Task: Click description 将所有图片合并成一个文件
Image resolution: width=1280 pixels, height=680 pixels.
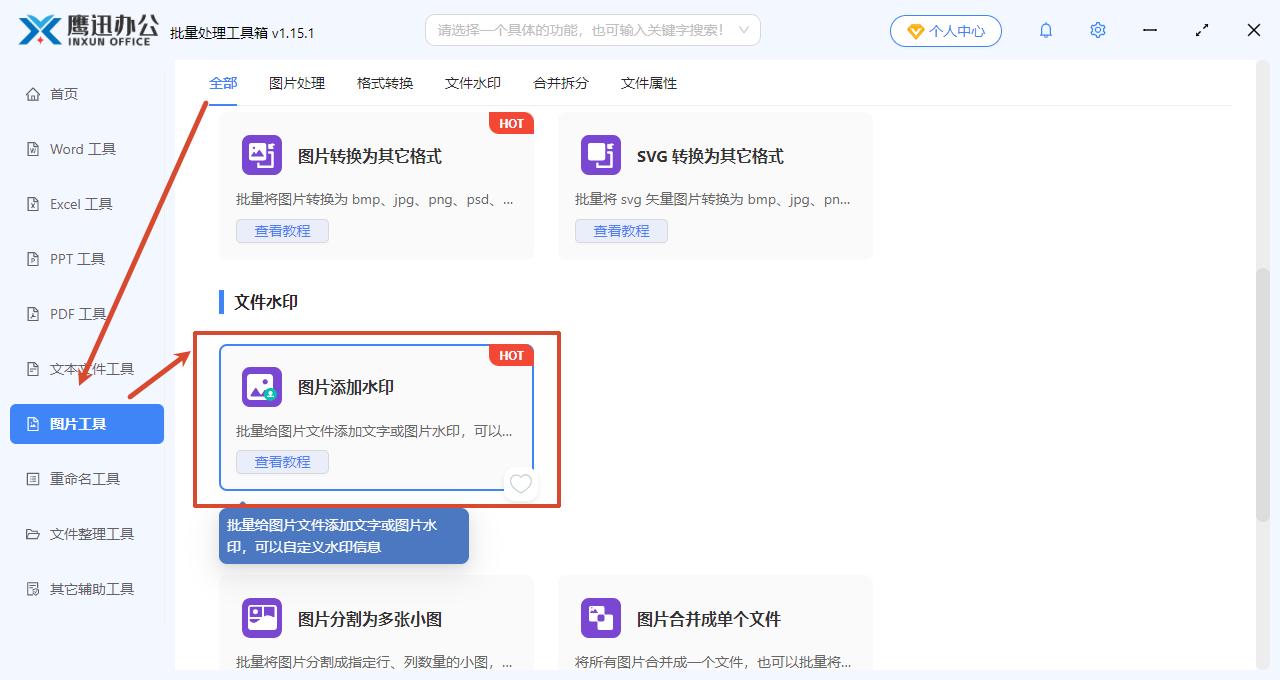Action: pos(714,662)
